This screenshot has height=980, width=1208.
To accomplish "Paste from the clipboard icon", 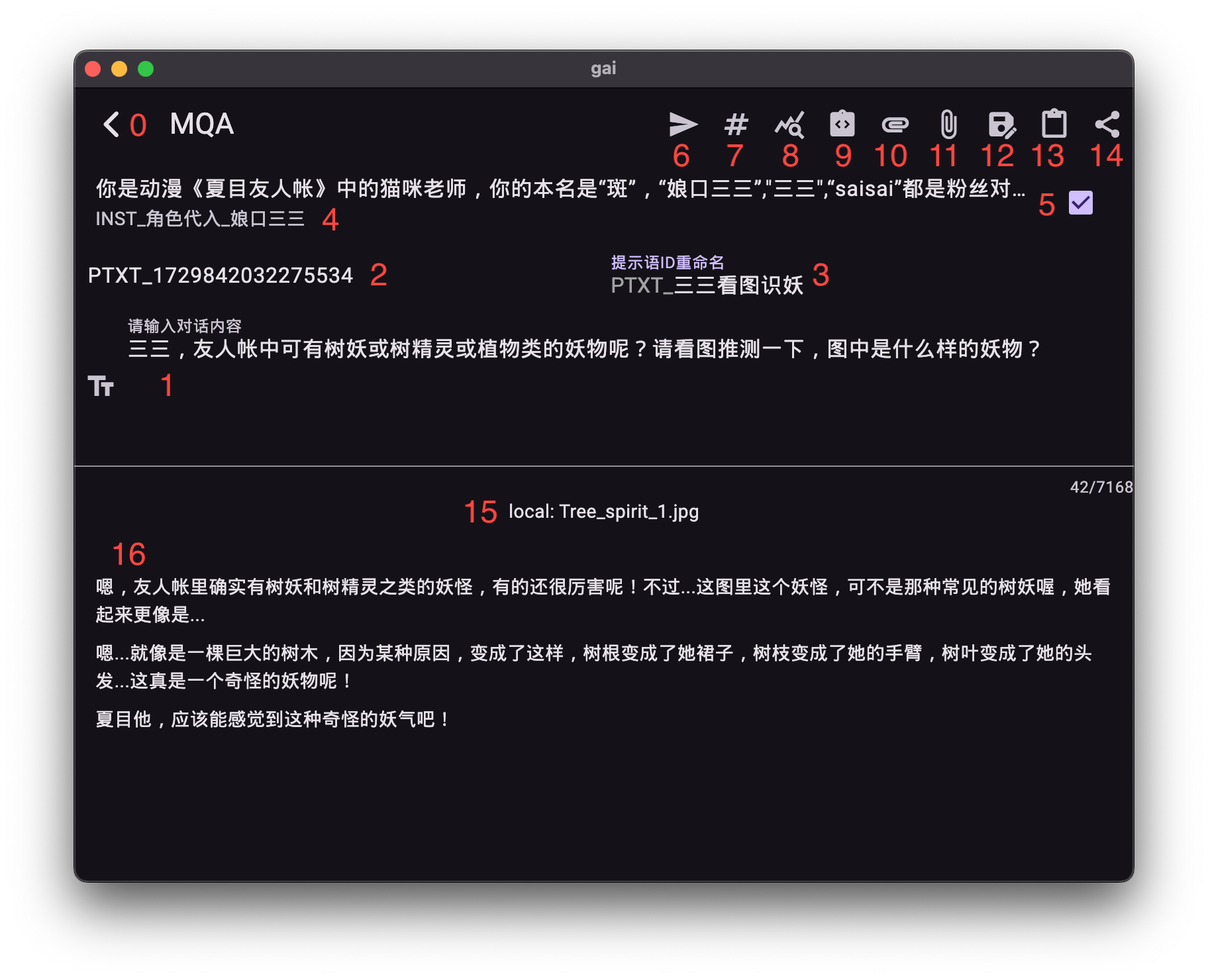I will tap(1054, 124).
